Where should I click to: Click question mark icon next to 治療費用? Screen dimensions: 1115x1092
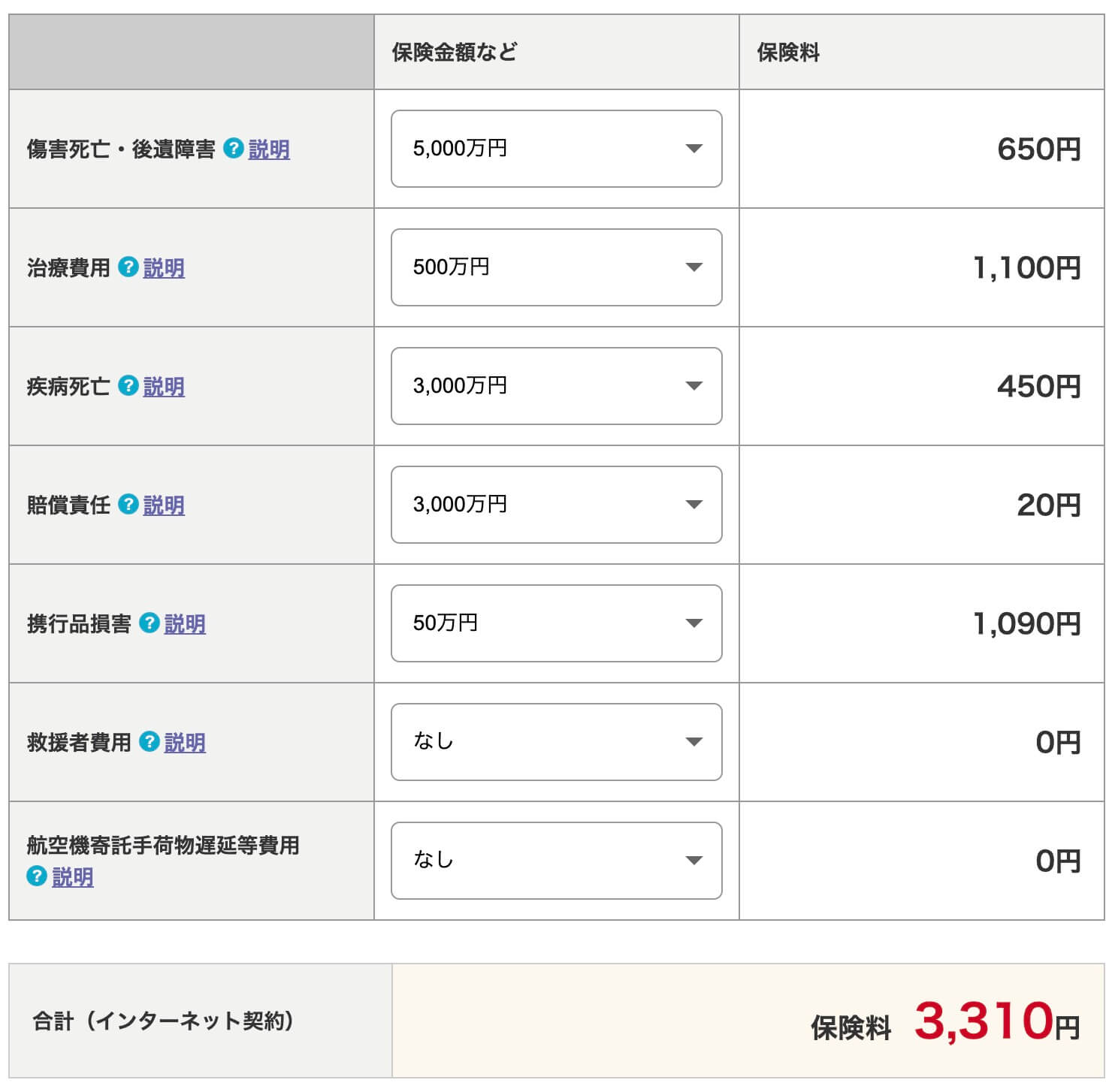(x=128, y=267)
